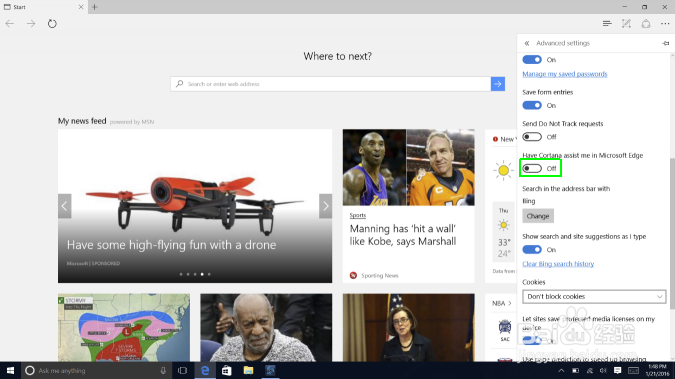Open the Cookies dropdown
This screenshot has height=379, width=675.
[x=594, y=296]
